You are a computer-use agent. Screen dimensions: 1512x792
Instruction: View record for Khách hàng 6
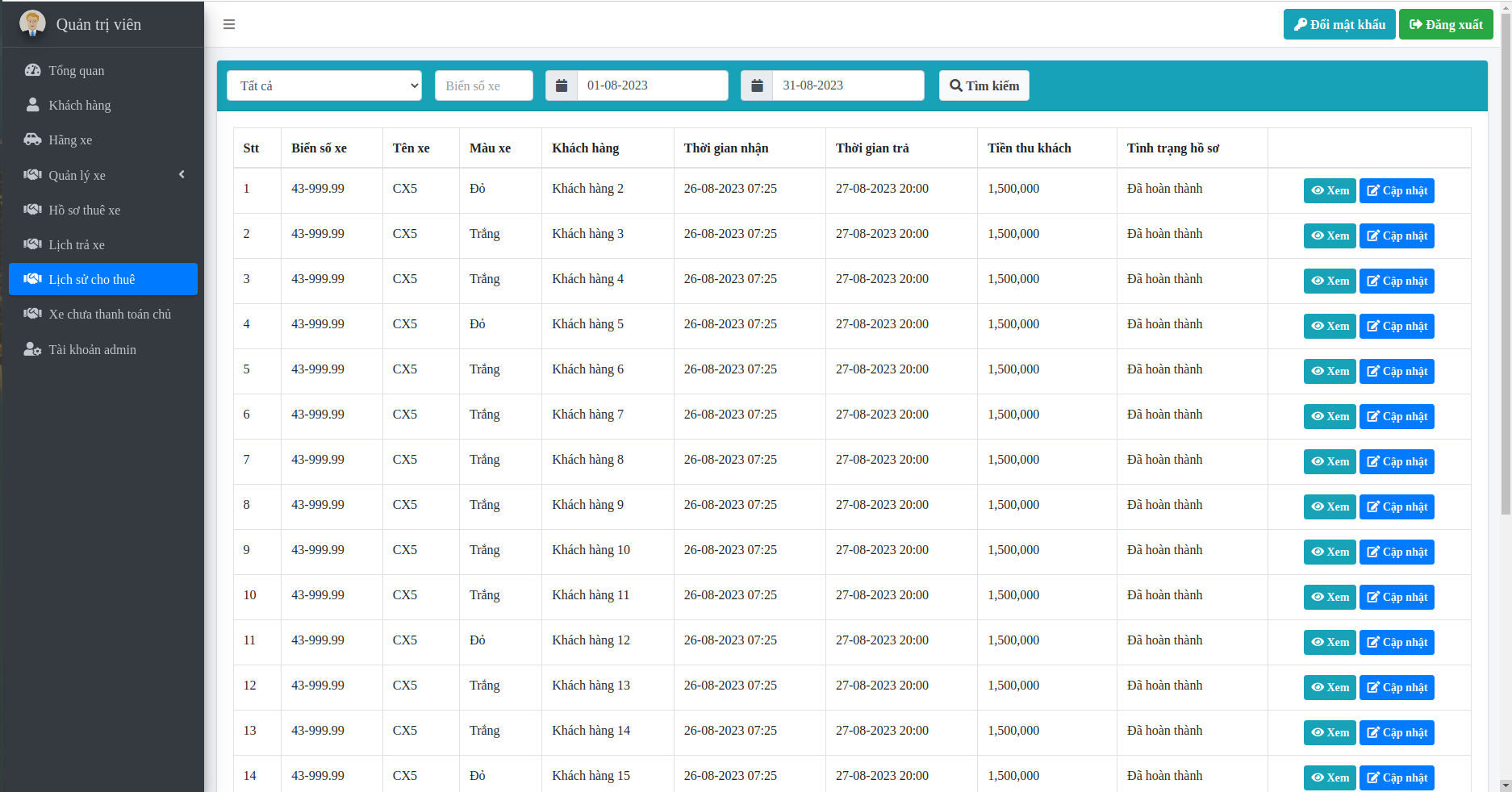tap(1329, 371)
